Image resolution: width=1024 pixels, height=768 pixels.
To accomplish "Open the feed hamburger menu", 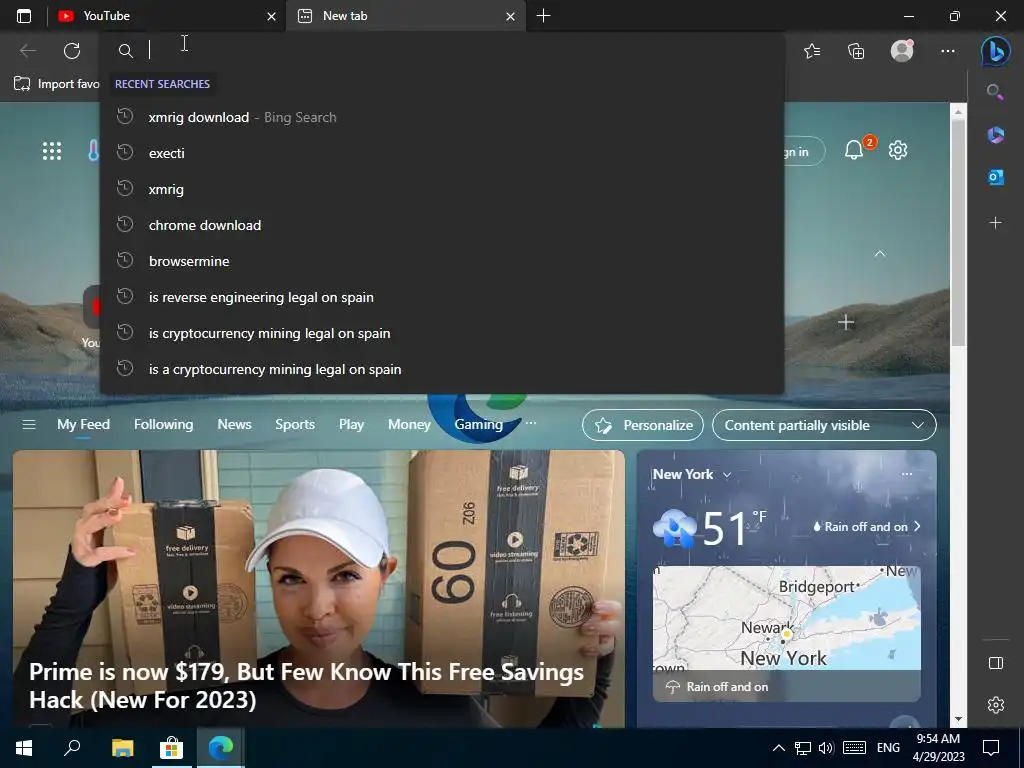I will 29,424.
